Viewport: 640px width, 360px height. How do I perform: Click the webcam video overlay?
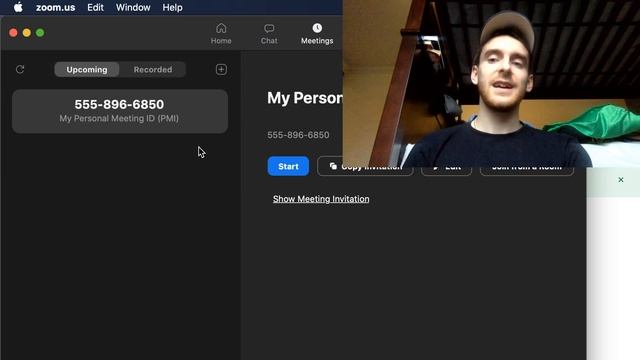491,83
